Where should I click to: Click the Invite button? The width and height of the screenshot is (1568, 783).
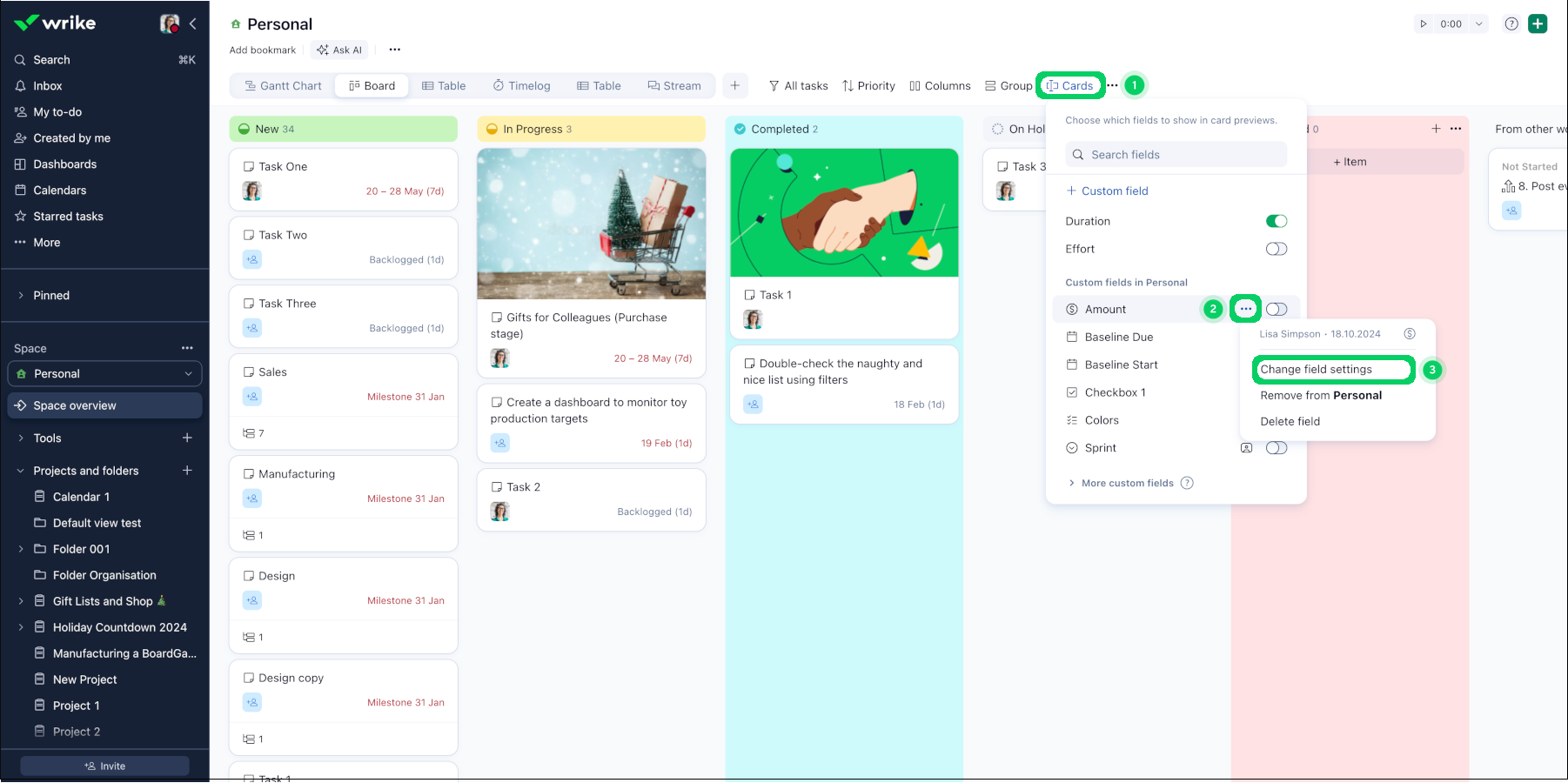(x=104, y=766)
